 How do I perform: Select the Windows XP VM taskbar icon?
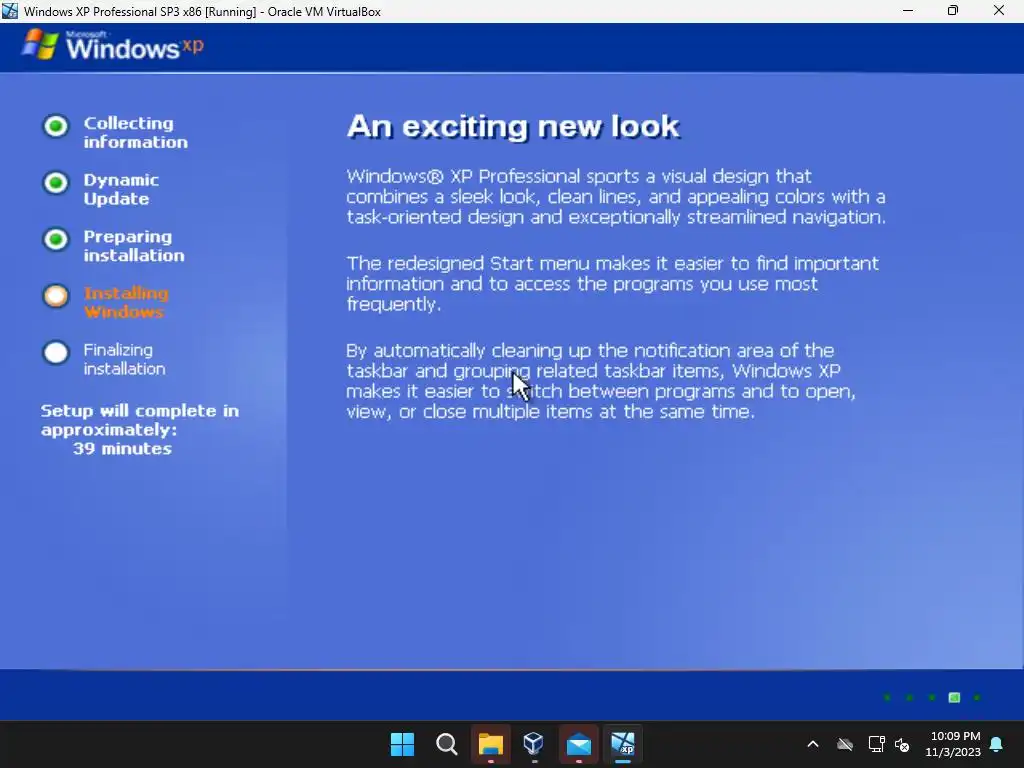(x=622, y=743)
